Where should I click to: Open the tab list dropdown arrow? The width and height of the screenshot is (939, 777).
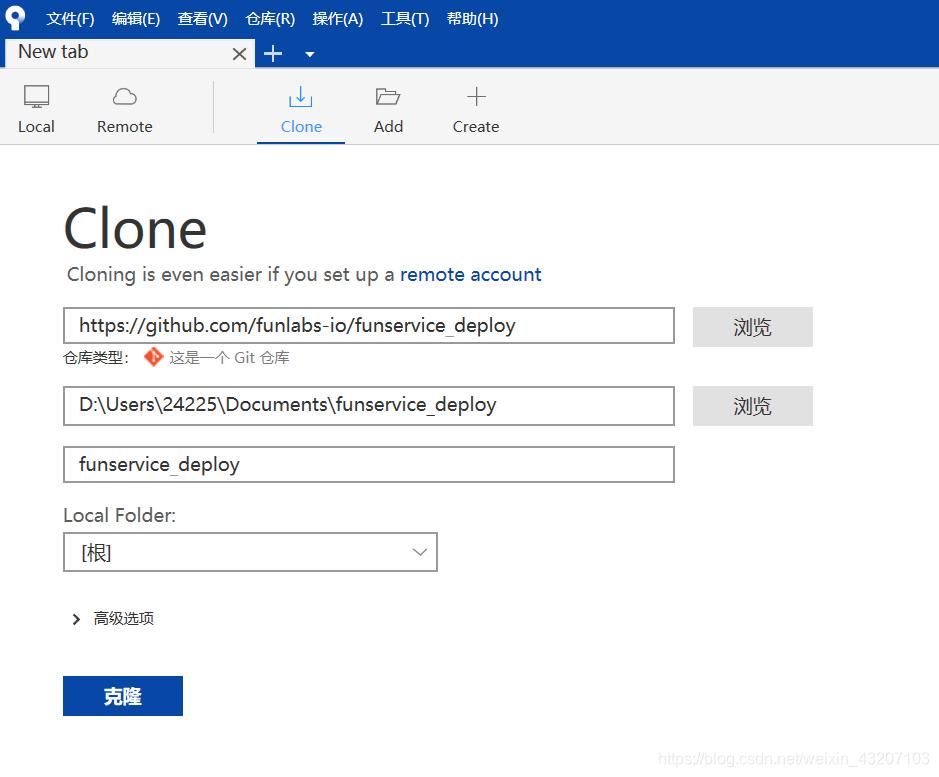click(x=310, y=54)
